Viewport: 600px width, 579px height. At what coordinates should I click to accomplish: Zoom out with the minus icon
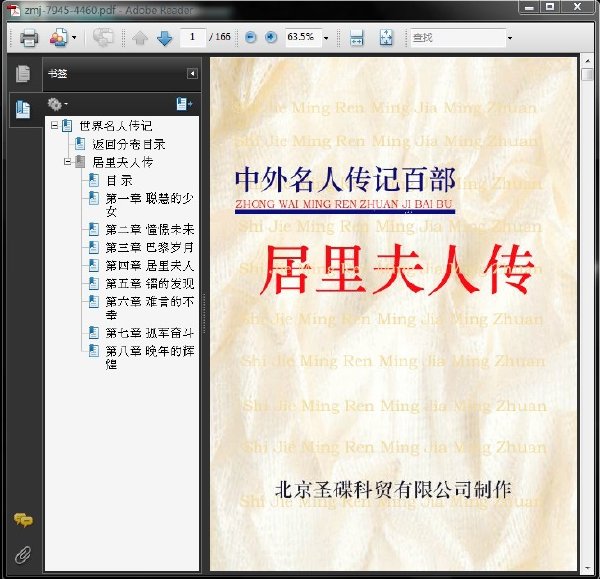[x=251, y=37]
